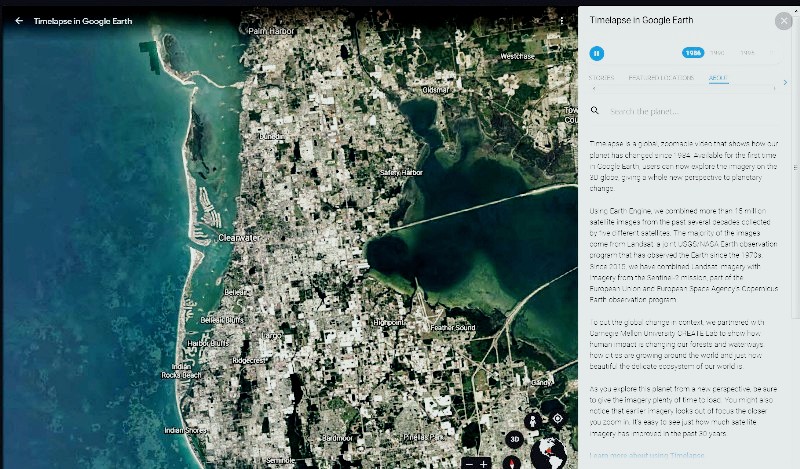Show more tabs with right chevron
This screenshot has width=800, height=469.
[785, 82]
